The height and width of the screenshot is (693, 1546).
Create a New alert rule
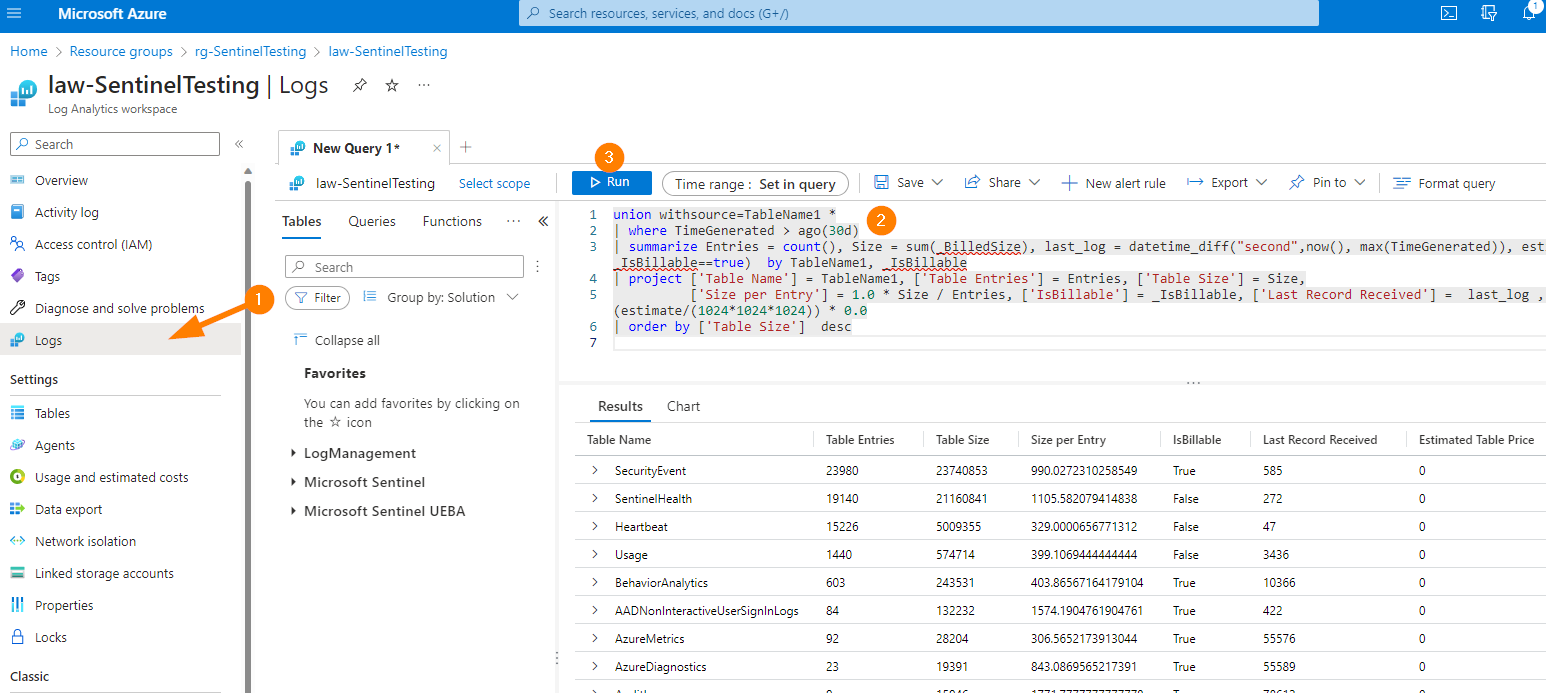pos(1113,183)
